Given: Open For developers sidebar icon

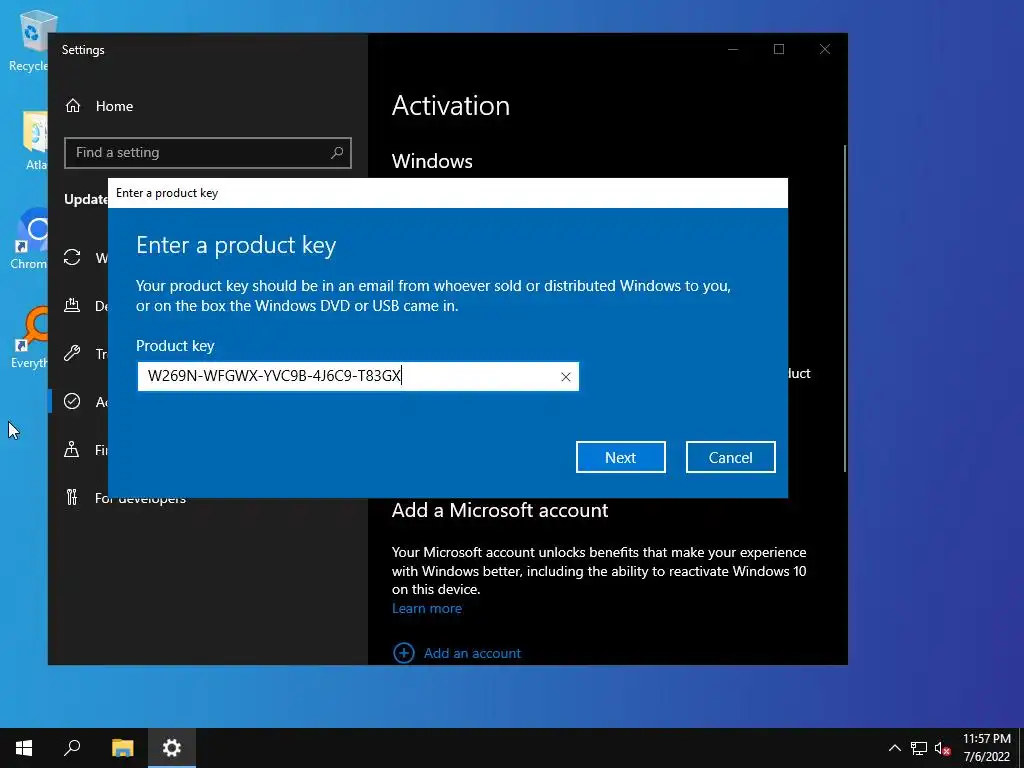Looking at the screenshot, I should (x=72, y=498).
